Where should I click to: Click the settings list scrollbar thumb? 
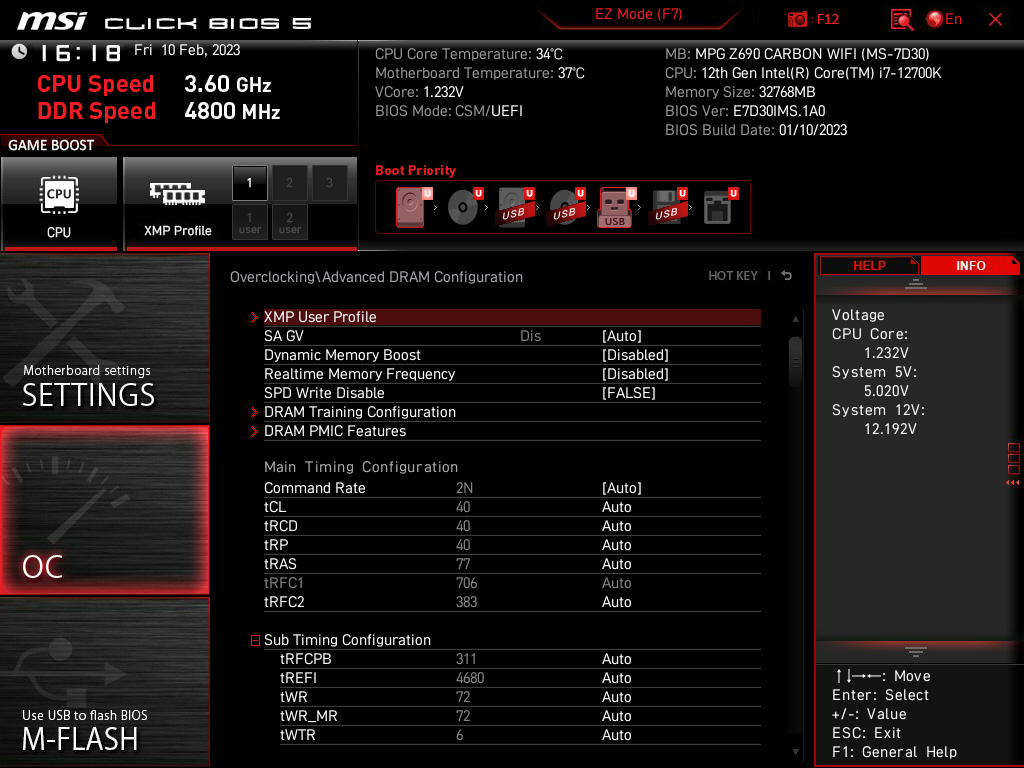795,361
